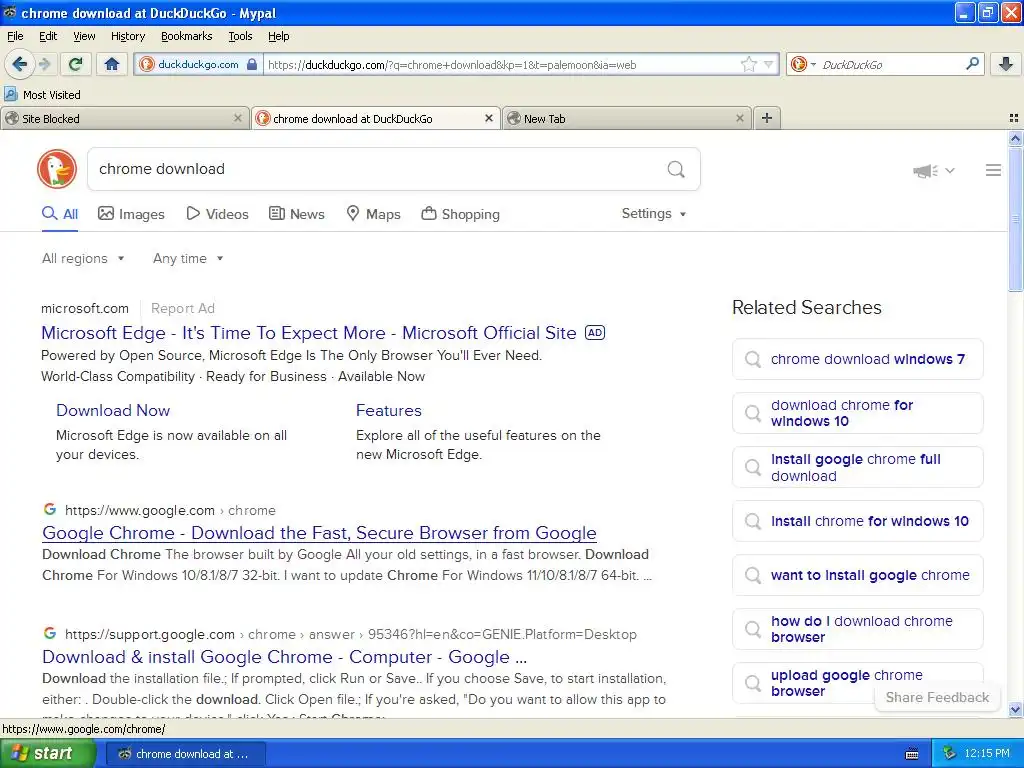Search related: download chrome for windows 10
The height and width of the screenshot is (768, 1024).
[857, 413]
